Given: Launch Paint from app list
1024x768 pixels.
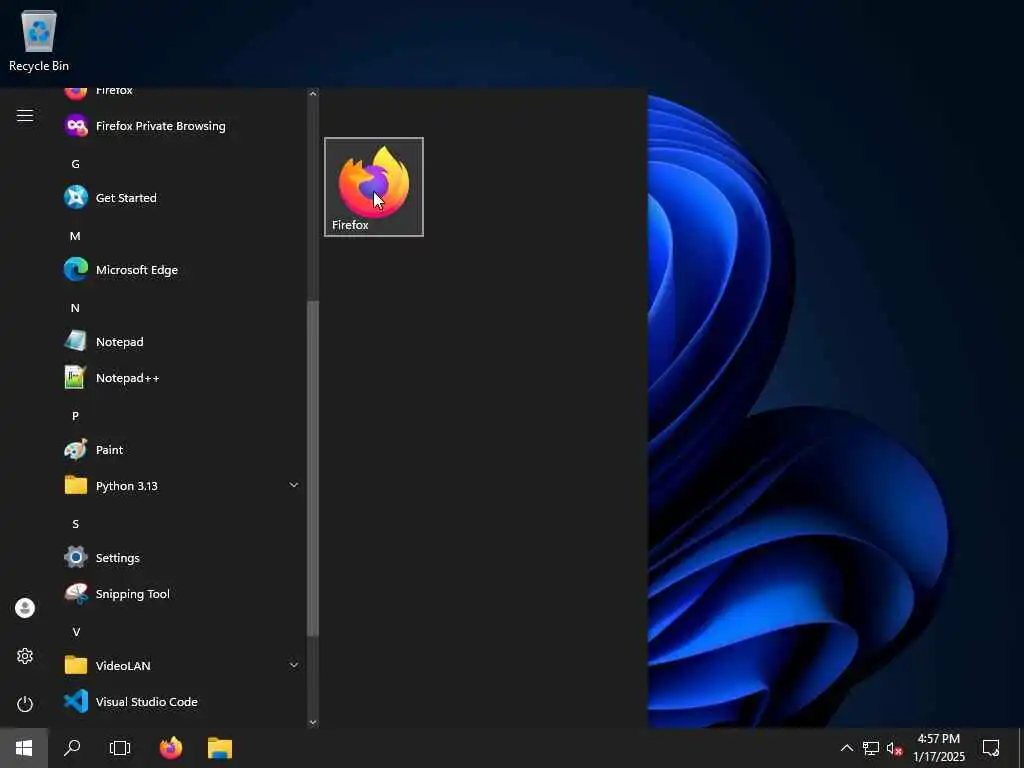Looking at the screenshot, I should tap(180, 450).
